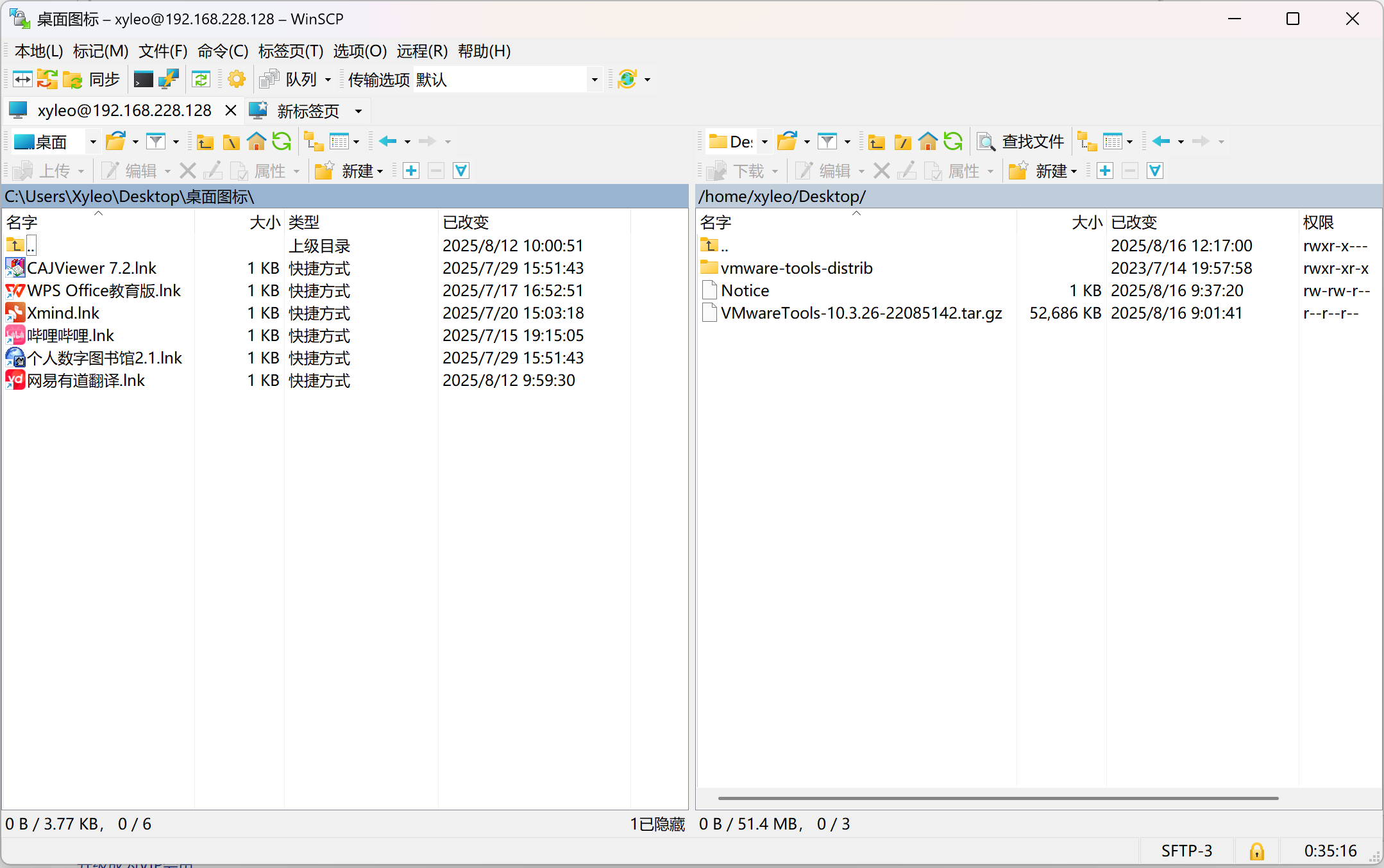This screenshot has width=1384, height=868.
Task: Switch to the 新标签页 tab
Action: [x=307, y=111]
